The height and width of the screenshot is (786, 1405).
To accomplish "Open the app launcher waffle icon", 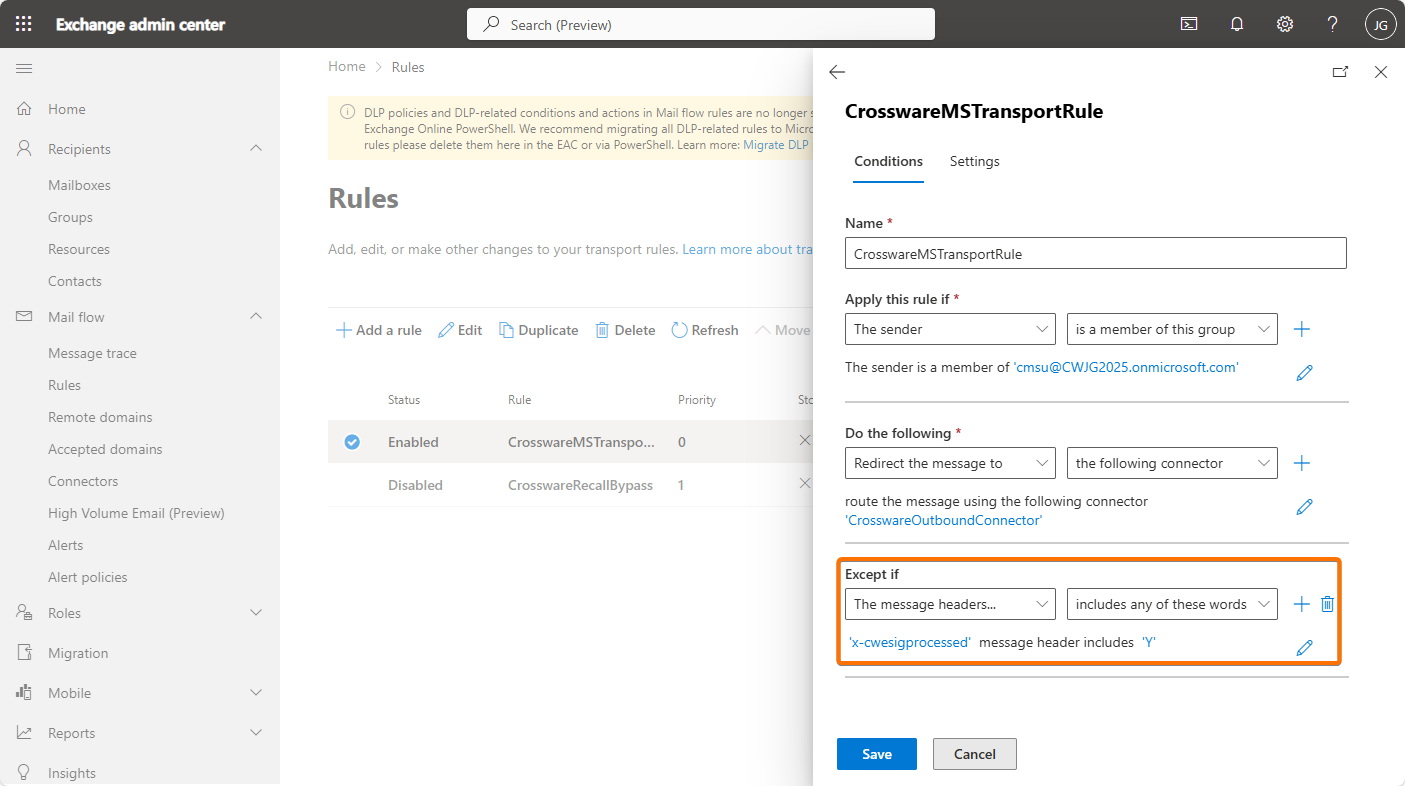I will pyautogui.click(x=24, y=24).
